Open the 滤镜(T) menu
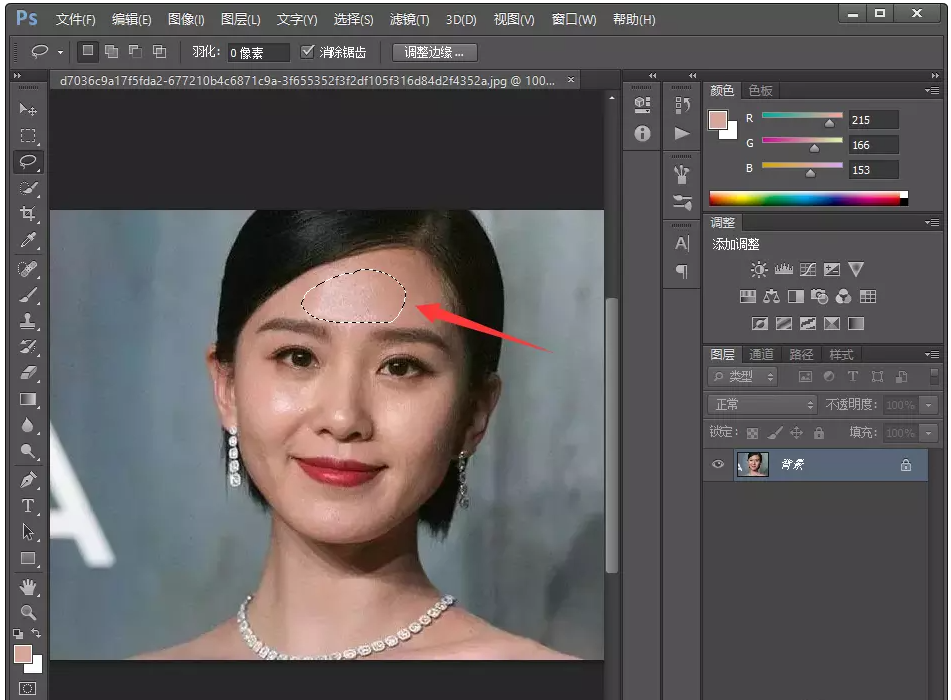 click(x=409, y=20)
